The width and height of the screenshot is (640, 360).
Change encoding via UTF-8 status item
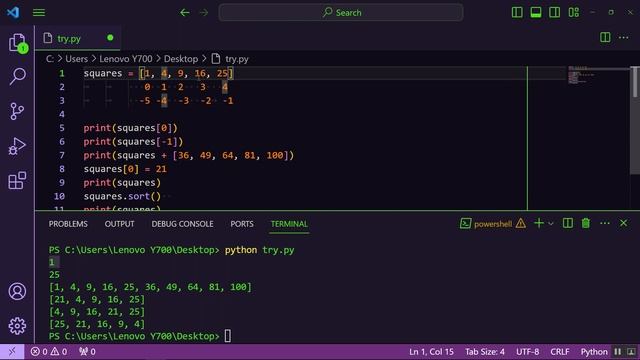527,351
